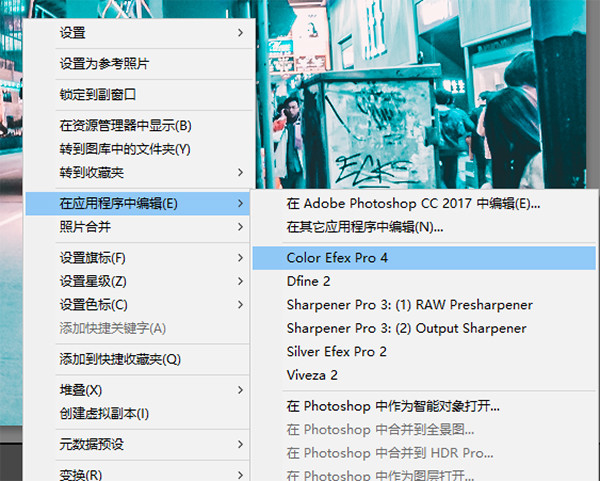600x481 pixels.
Task: Select 创建虚拟副本(I)
Action: coord(104,413)
